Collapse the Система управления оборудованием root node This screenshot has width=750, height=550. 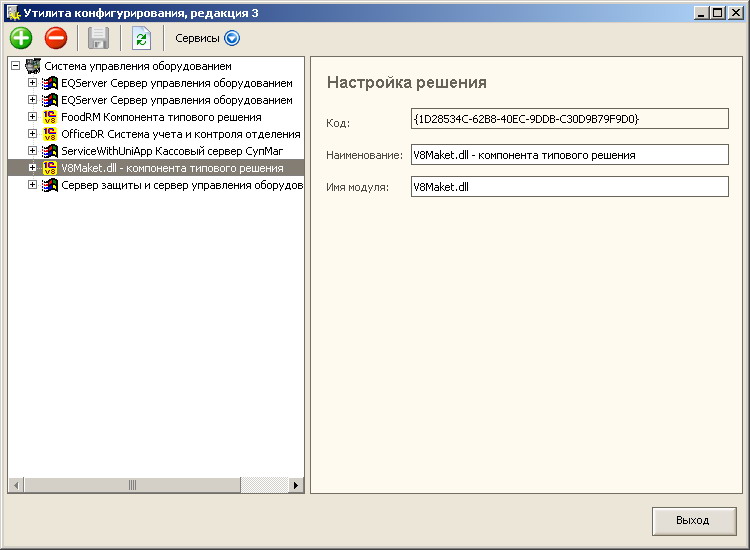(x=15, y=66)
